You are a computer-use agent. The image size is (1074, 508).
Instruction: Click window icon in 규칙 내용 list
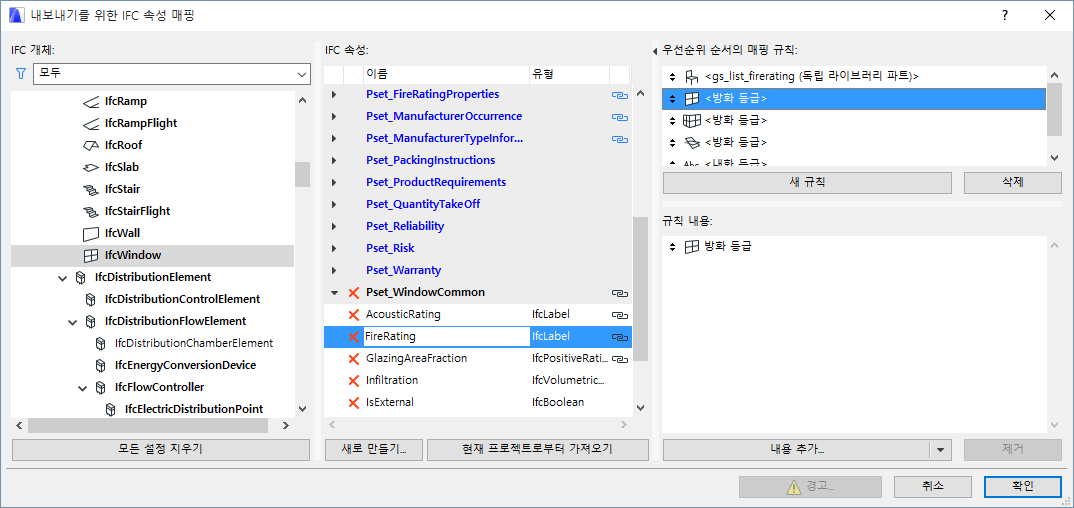tap(692, 246)
